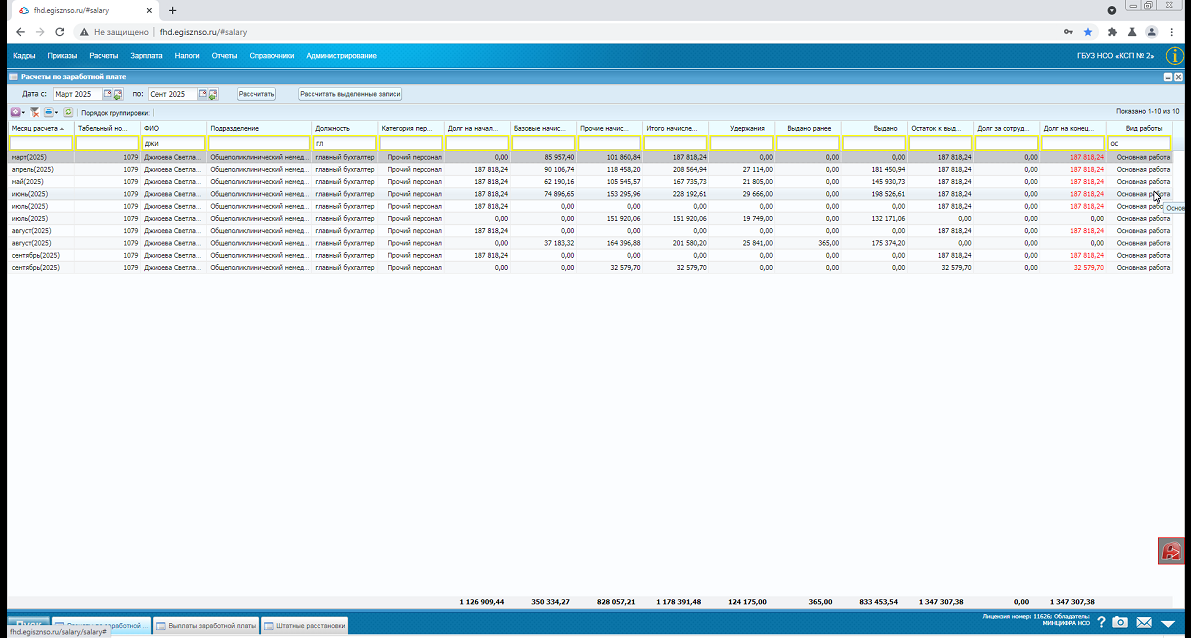Take a screenshot with the camera icon

click(1120, 622)
